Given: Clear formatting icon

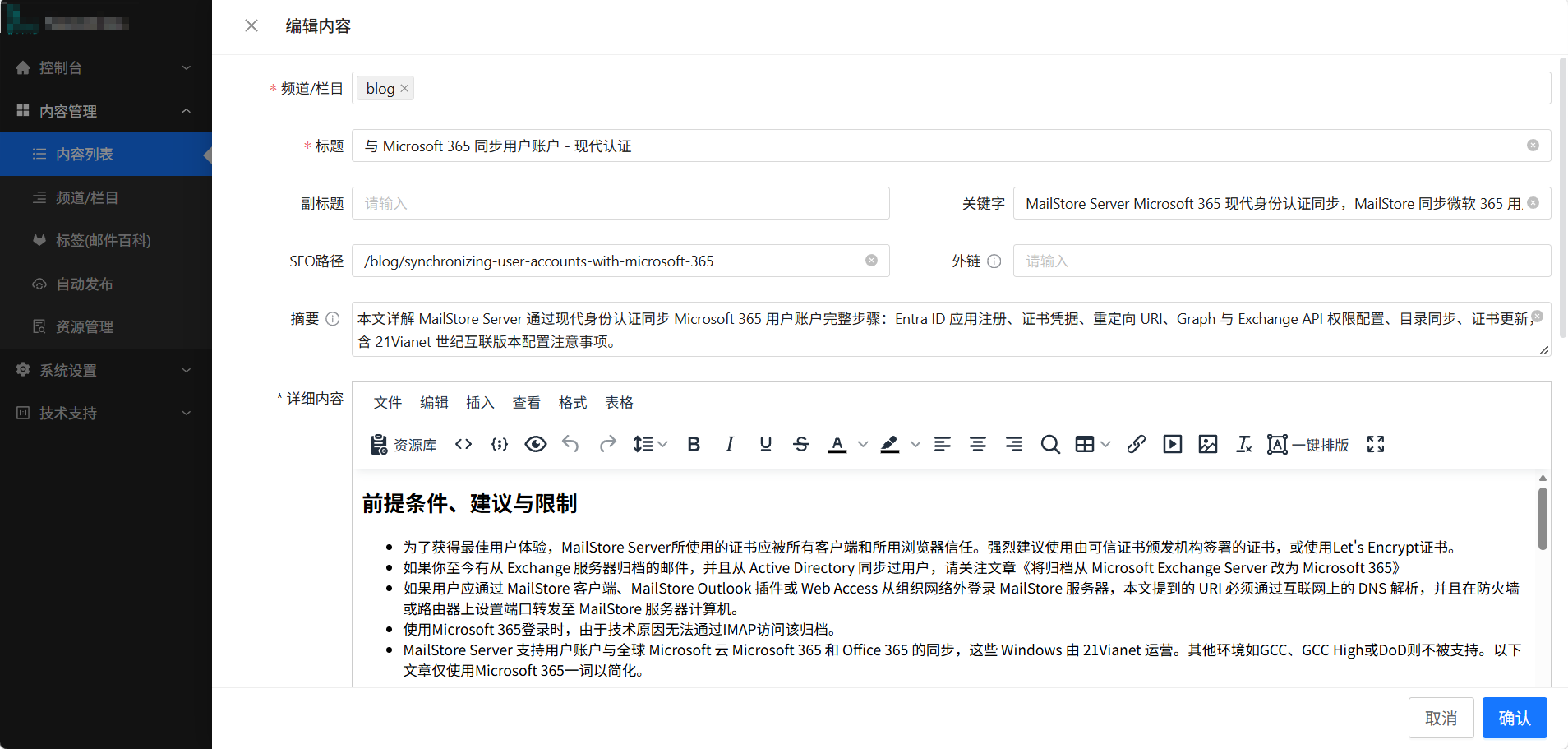Looking at the screenshot, I should (1244, 445).
